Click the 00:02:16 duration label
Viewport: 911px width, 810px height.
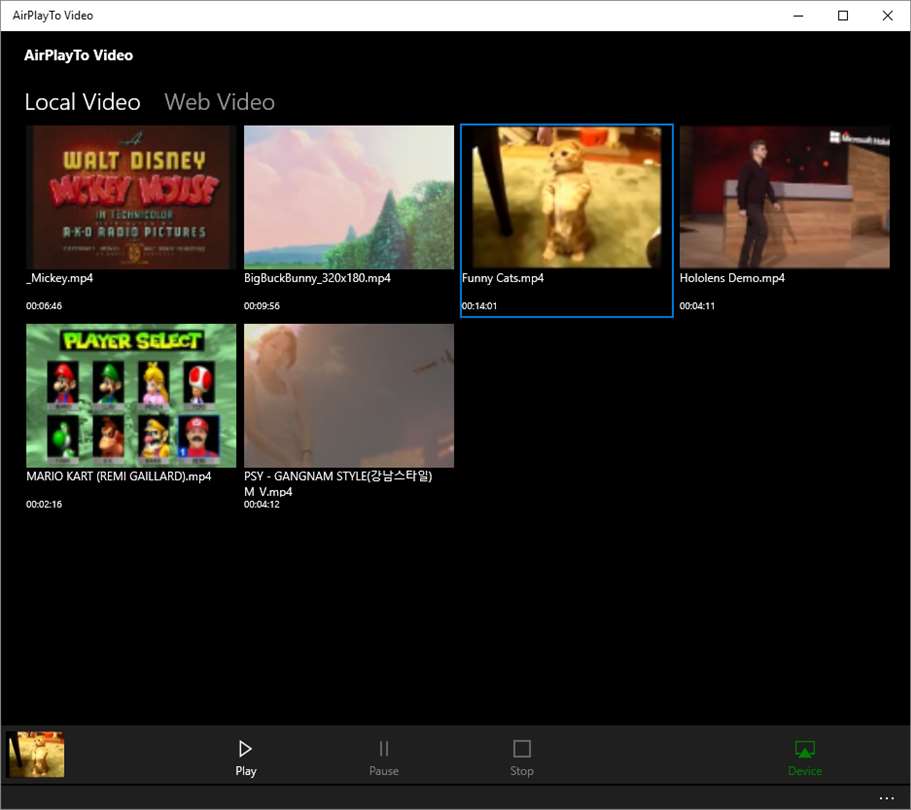click(44, 504)
